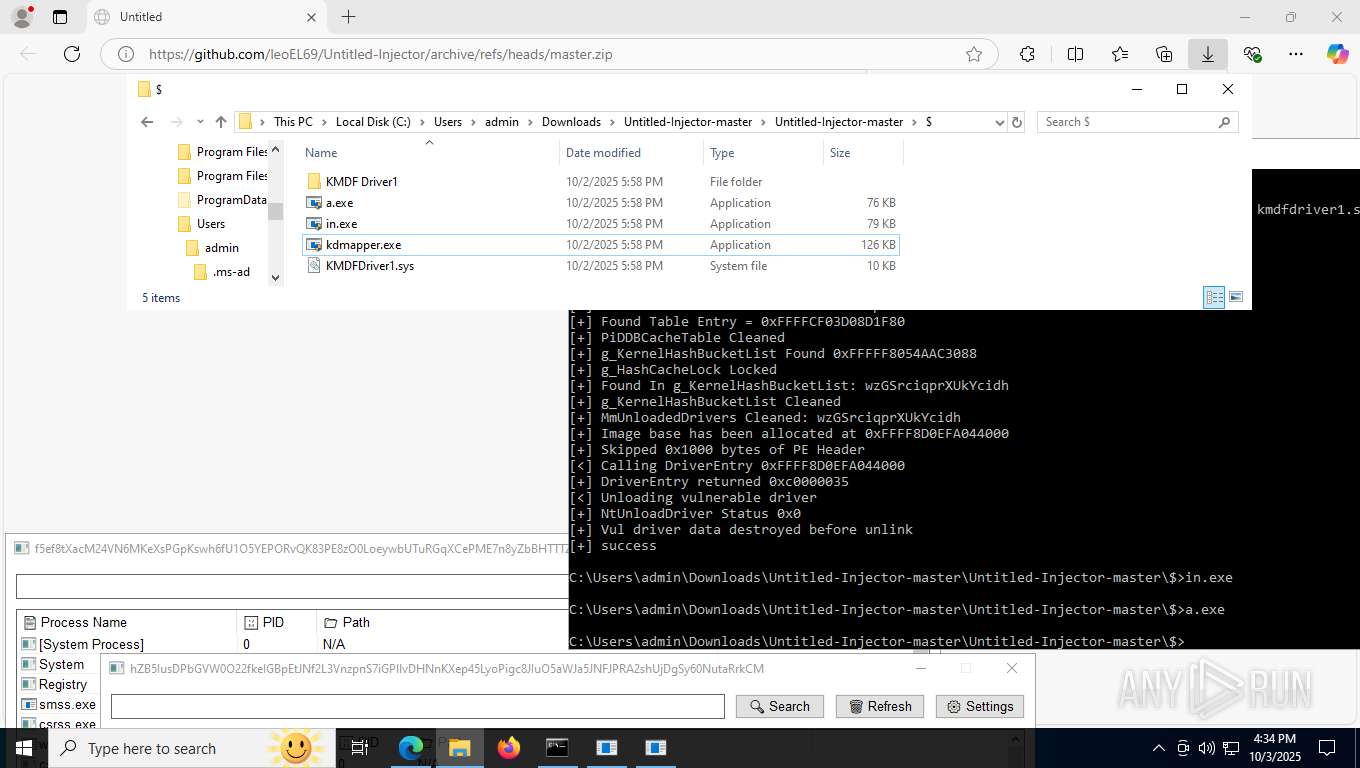Viewport: 1360px width, 768px height.
Task: Click Downloads in Explorer breadcrumb
Action: click(x=571, y=122)
